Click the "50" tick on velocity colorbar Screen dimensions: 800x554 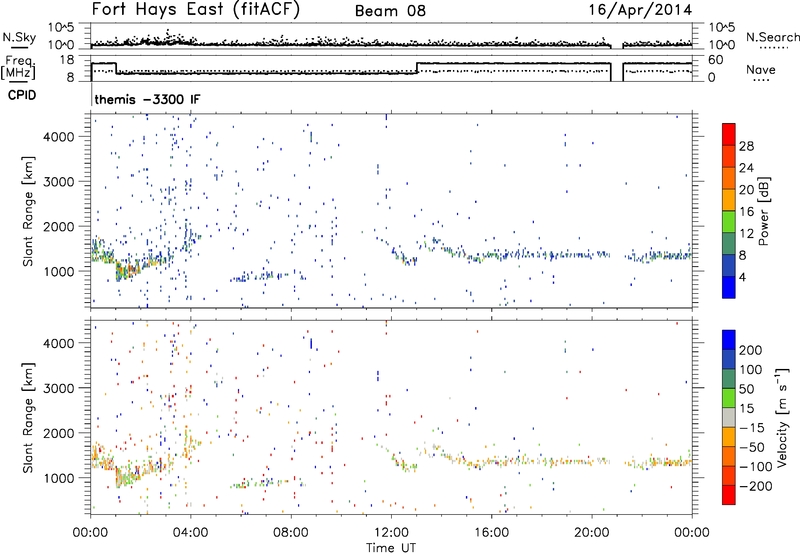[x=746, y=389]
